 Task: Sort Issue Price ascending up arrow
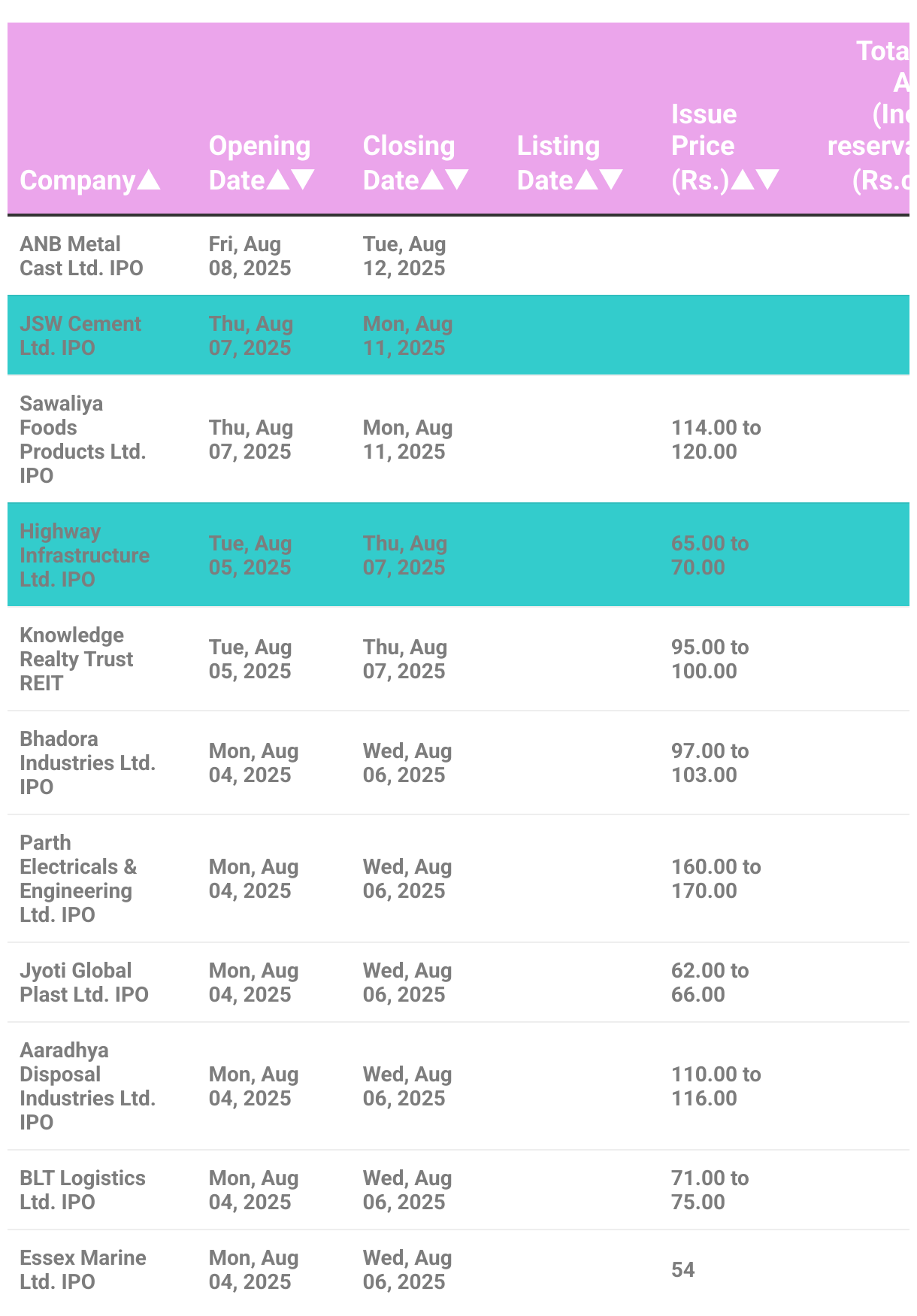click(743, 180)
